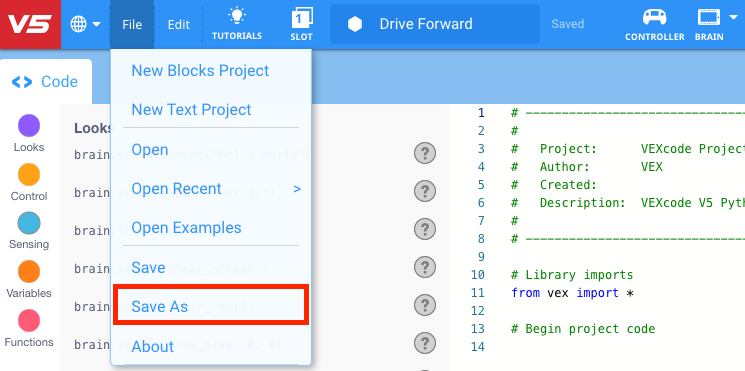The width and height of the screenshot is (745, 371).
Task: Open the Edit menu
Action: coord(179,24)
